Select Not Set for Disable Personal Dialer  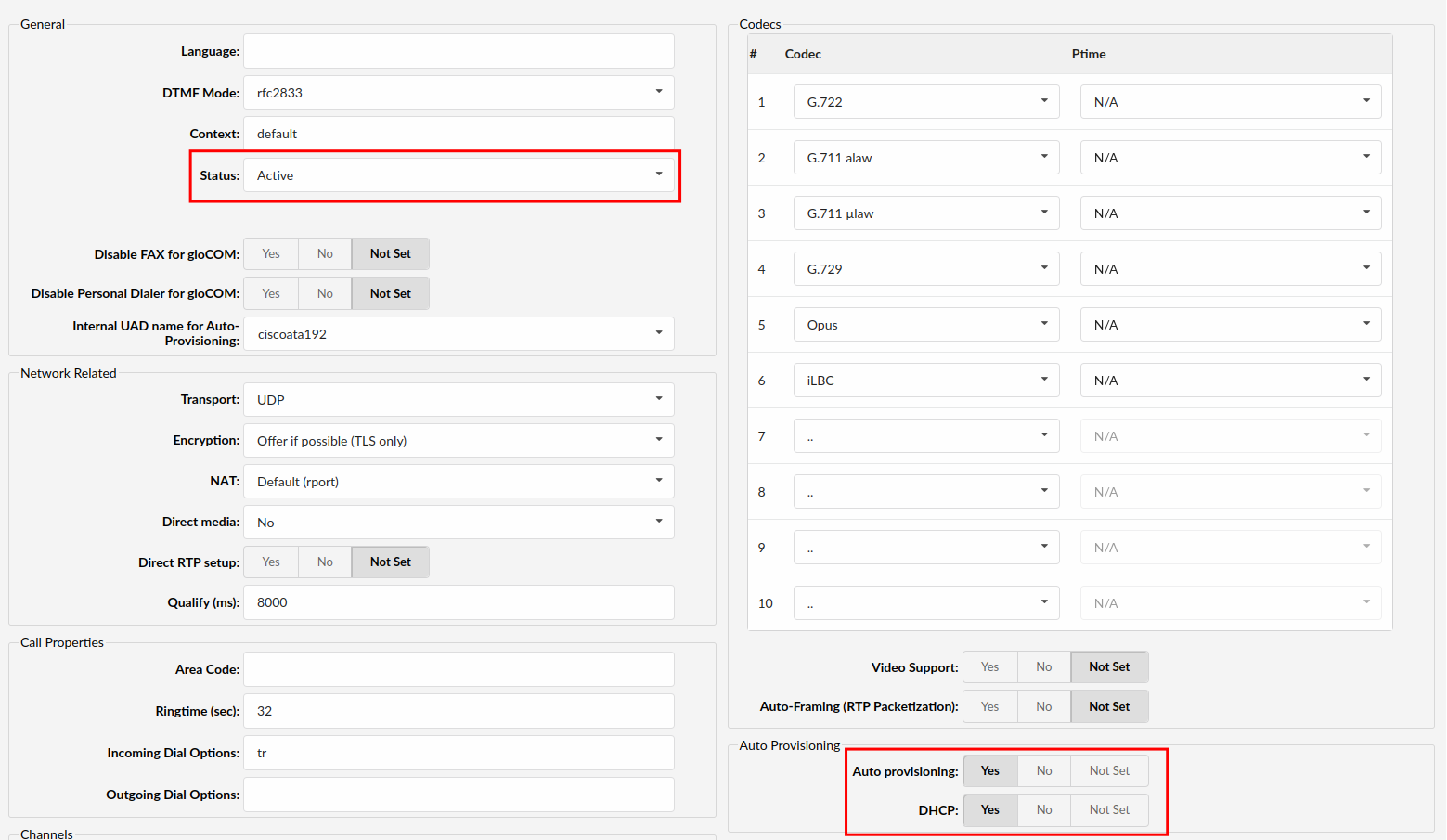[391, 293]
